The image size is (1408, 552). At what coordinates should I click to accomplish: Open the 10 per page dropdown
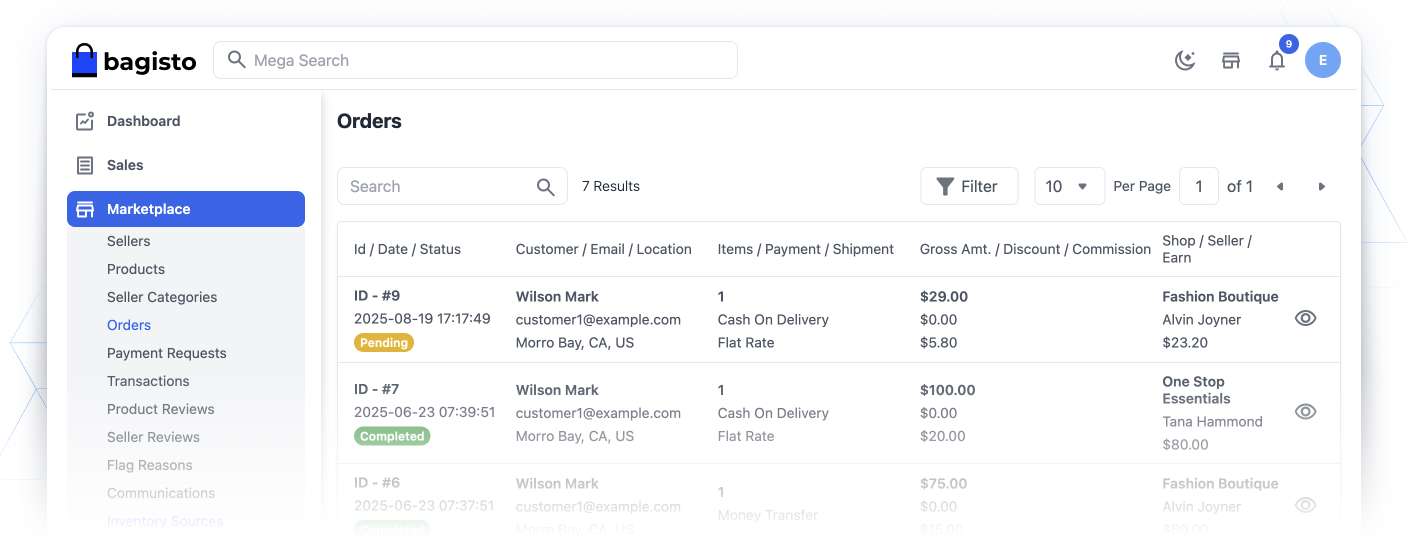(1069, 186)
